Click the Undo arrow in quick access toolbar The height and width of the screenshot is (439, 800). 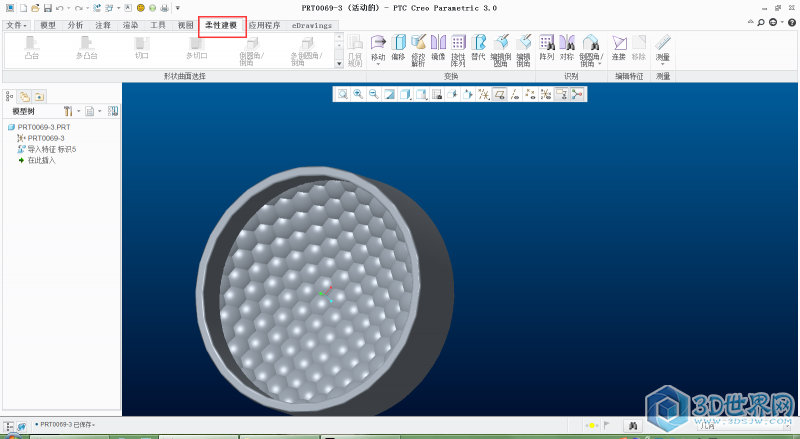[60, 8]
